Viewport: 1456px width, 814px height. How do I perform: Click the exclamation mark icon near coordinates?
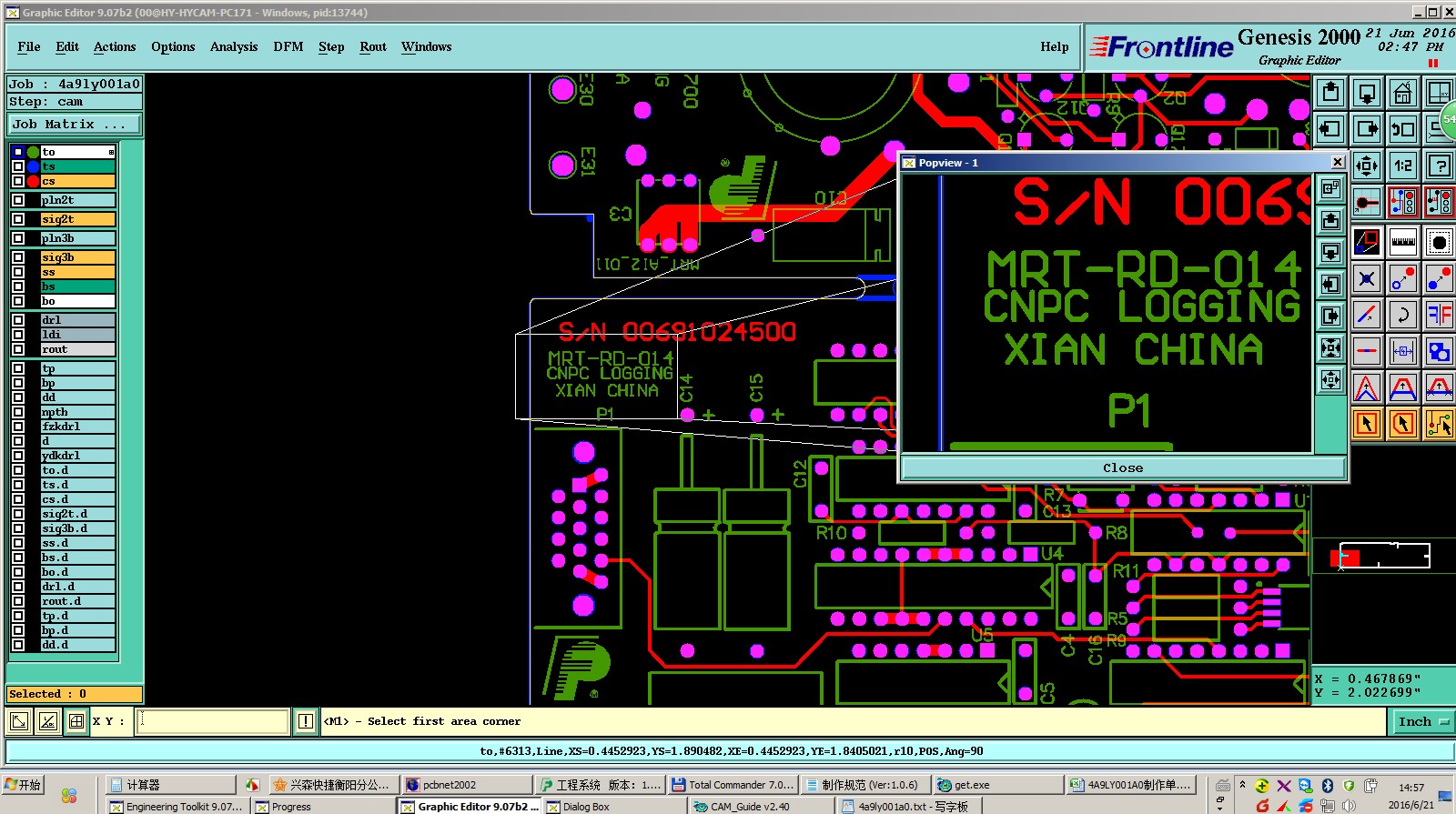305,721
